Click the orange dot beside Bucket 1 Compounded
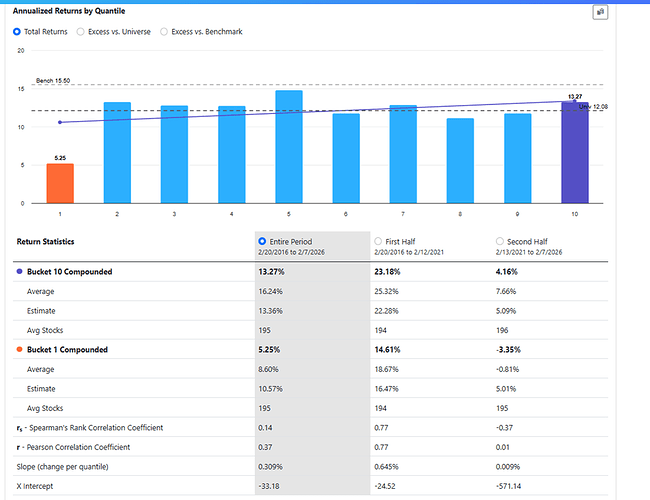Viewport: 650px width, 500px height. 18,349
